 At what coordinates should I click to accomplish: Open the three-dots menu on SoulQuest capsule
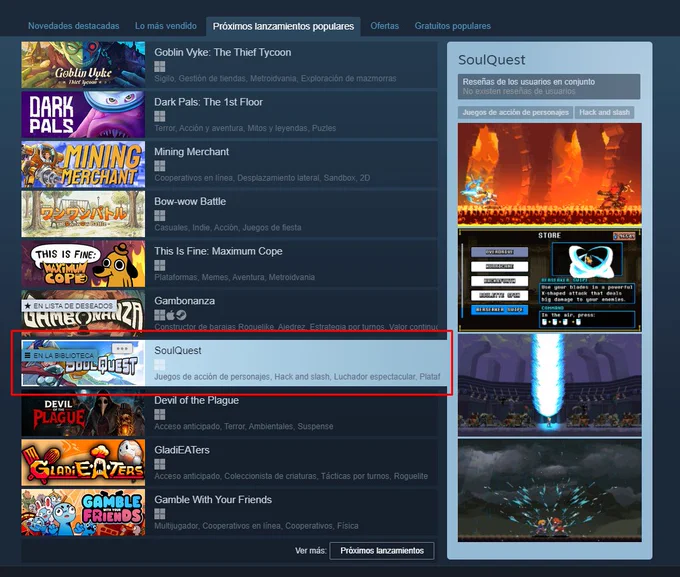coord(122,348)
